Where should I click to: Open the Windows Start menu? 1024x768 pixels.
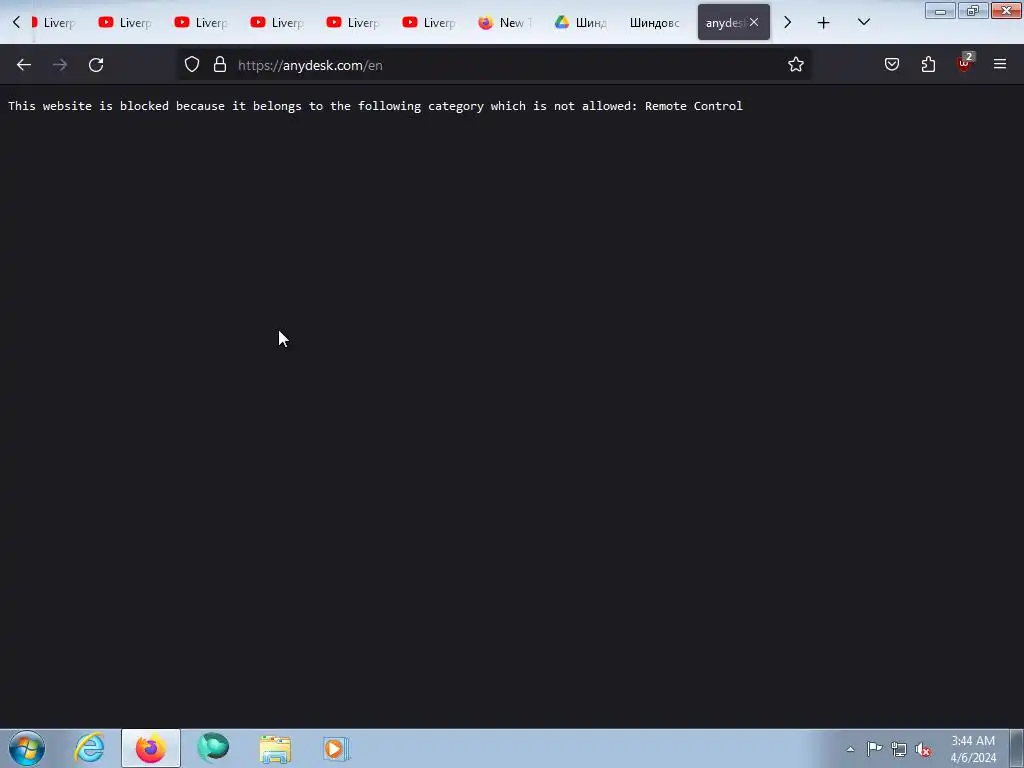pos(27,748)
